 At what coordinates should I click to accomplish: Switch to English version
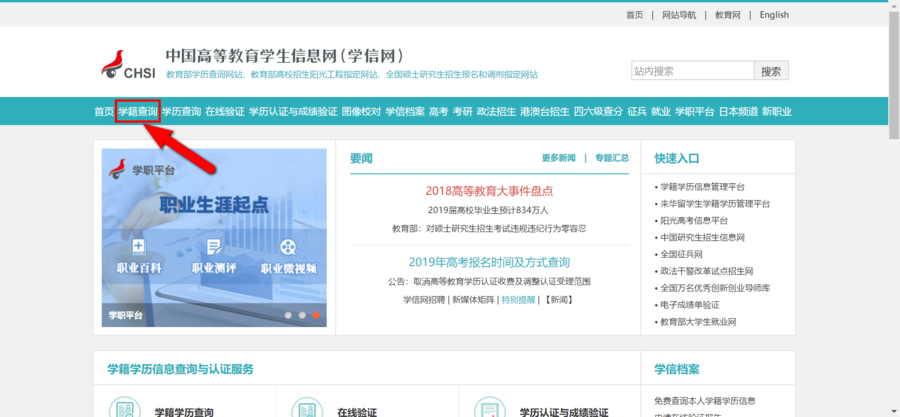pos(774,15)
